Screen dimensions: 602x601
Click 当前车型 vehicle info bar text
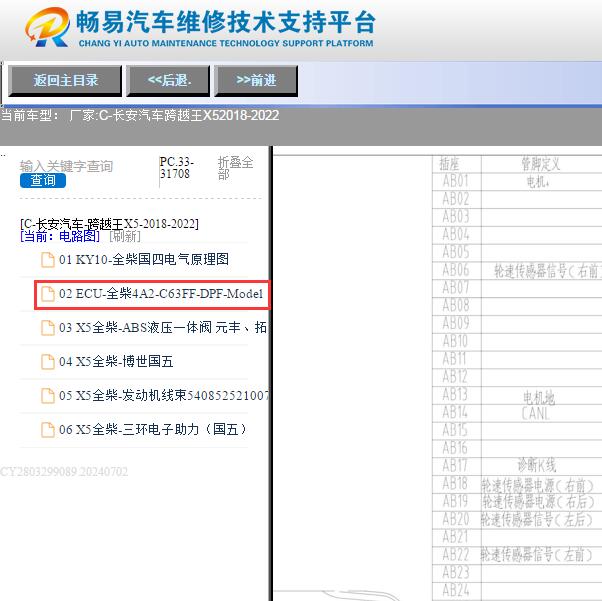[140, 115]
